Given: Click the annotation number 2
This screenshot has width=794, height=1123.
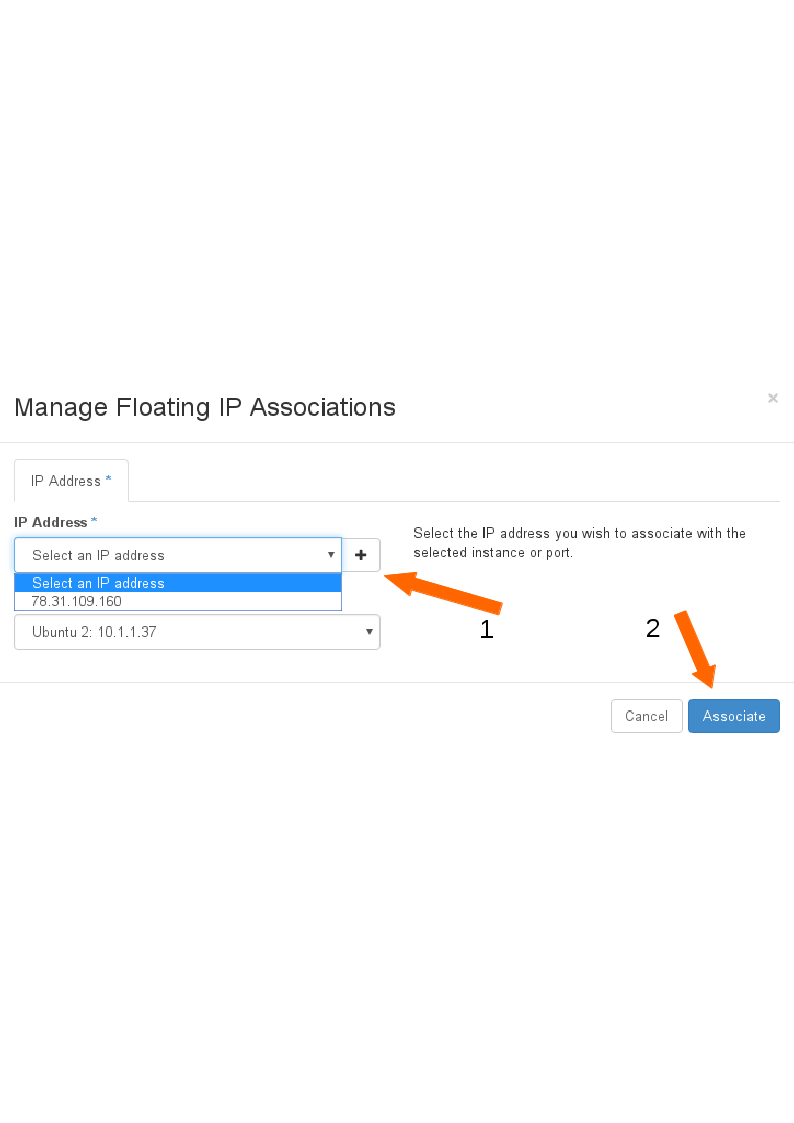Looking at the screenshot, I should [x=653, y=629].
